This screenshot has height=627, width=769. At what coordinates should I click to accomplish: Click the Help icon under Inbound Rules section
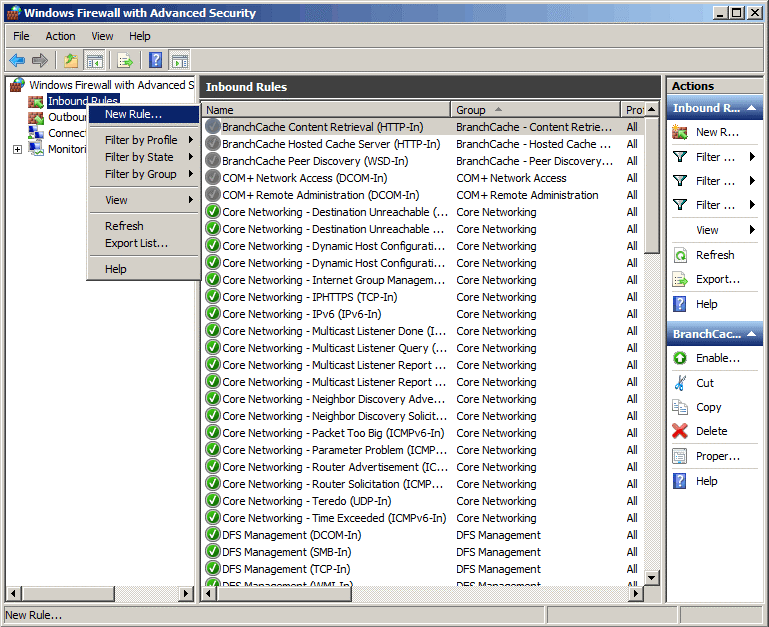coord(680,304)
